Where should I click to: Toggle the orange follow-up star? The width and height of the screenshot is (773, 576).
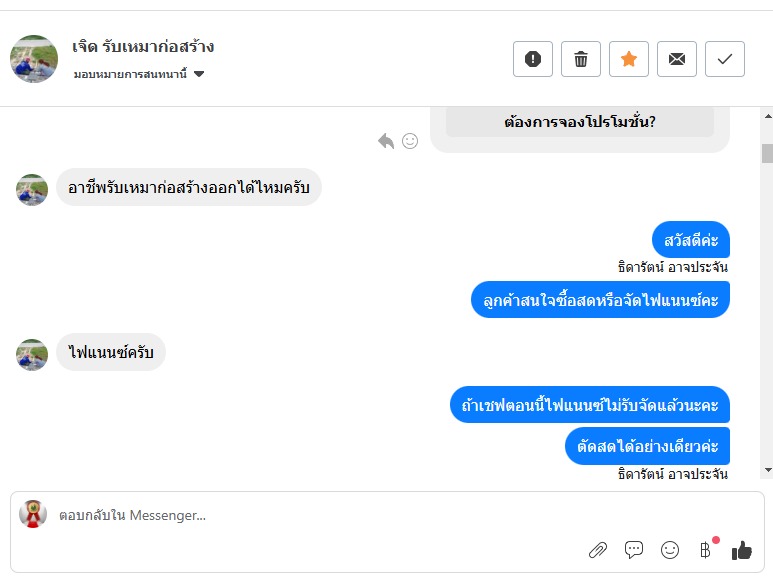628,59
